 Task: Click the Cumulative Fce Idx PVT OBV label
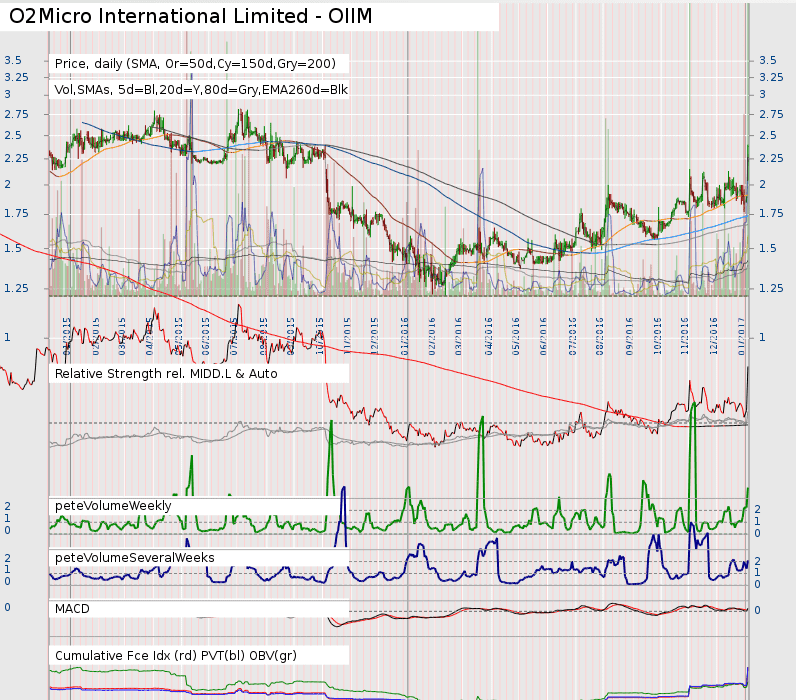[x=176, y=656]
